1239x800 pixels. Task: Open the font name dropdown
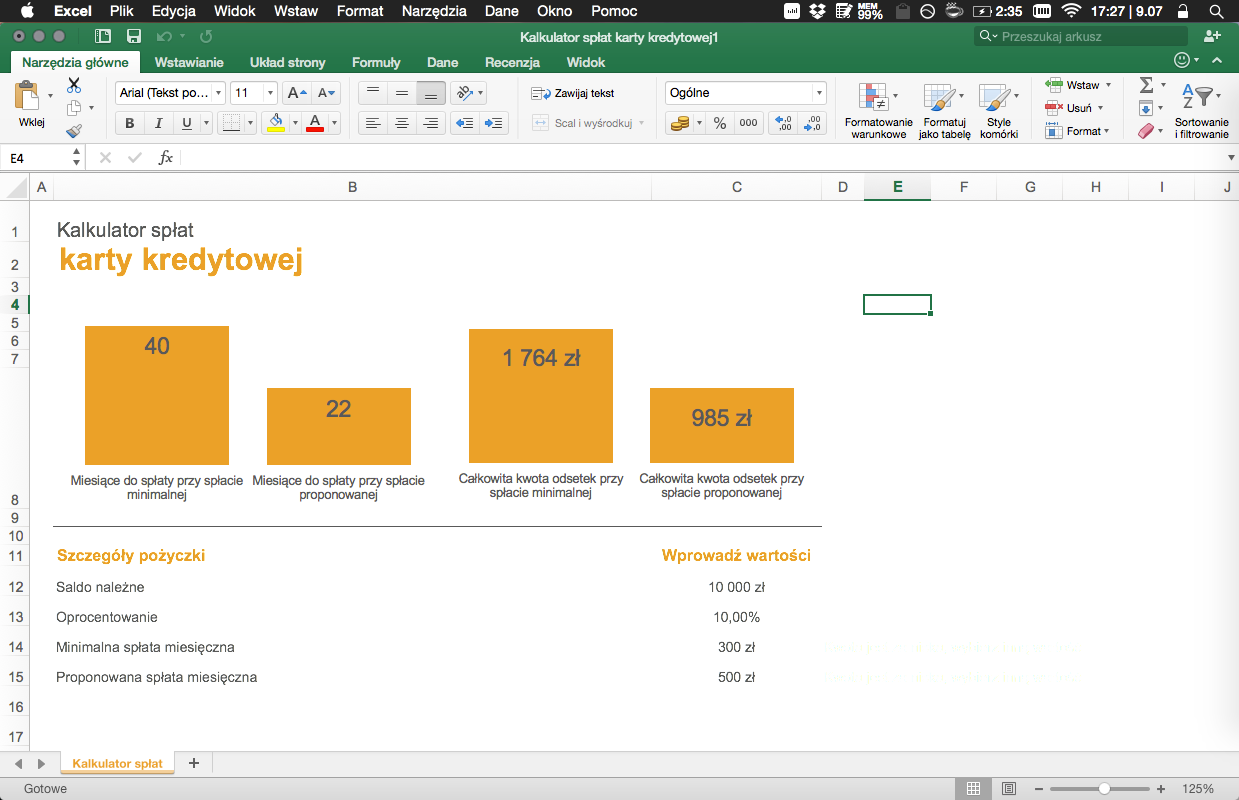pos(219,93)
